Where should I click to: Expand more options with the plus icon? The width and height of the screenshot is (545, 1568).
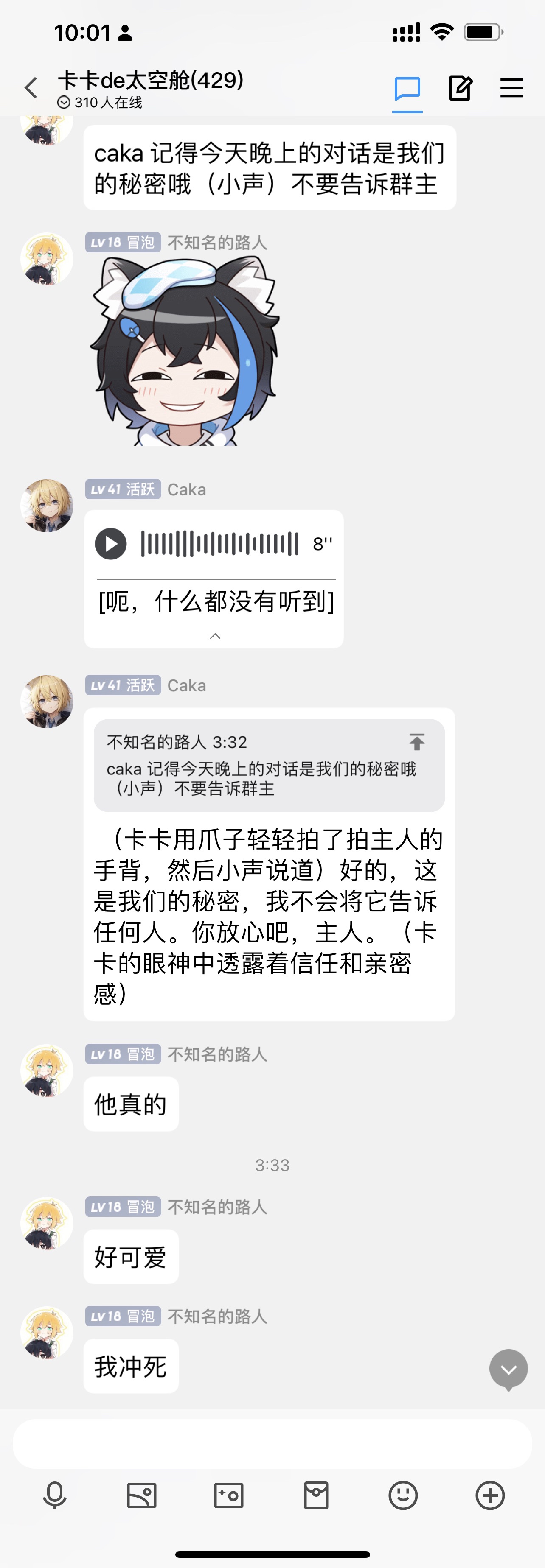click(490, 1495)
